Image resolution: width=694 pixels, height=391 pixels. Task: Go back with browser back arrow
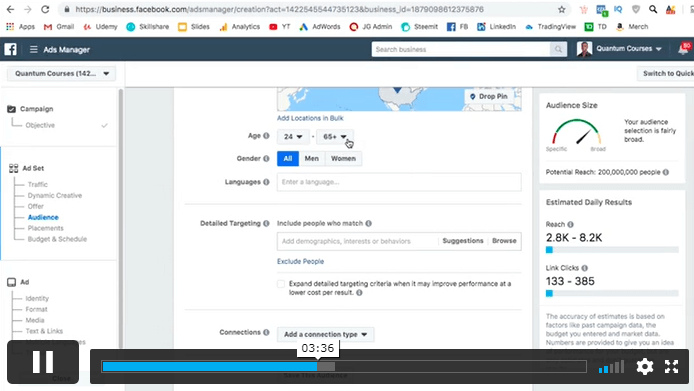coord(10,9)
